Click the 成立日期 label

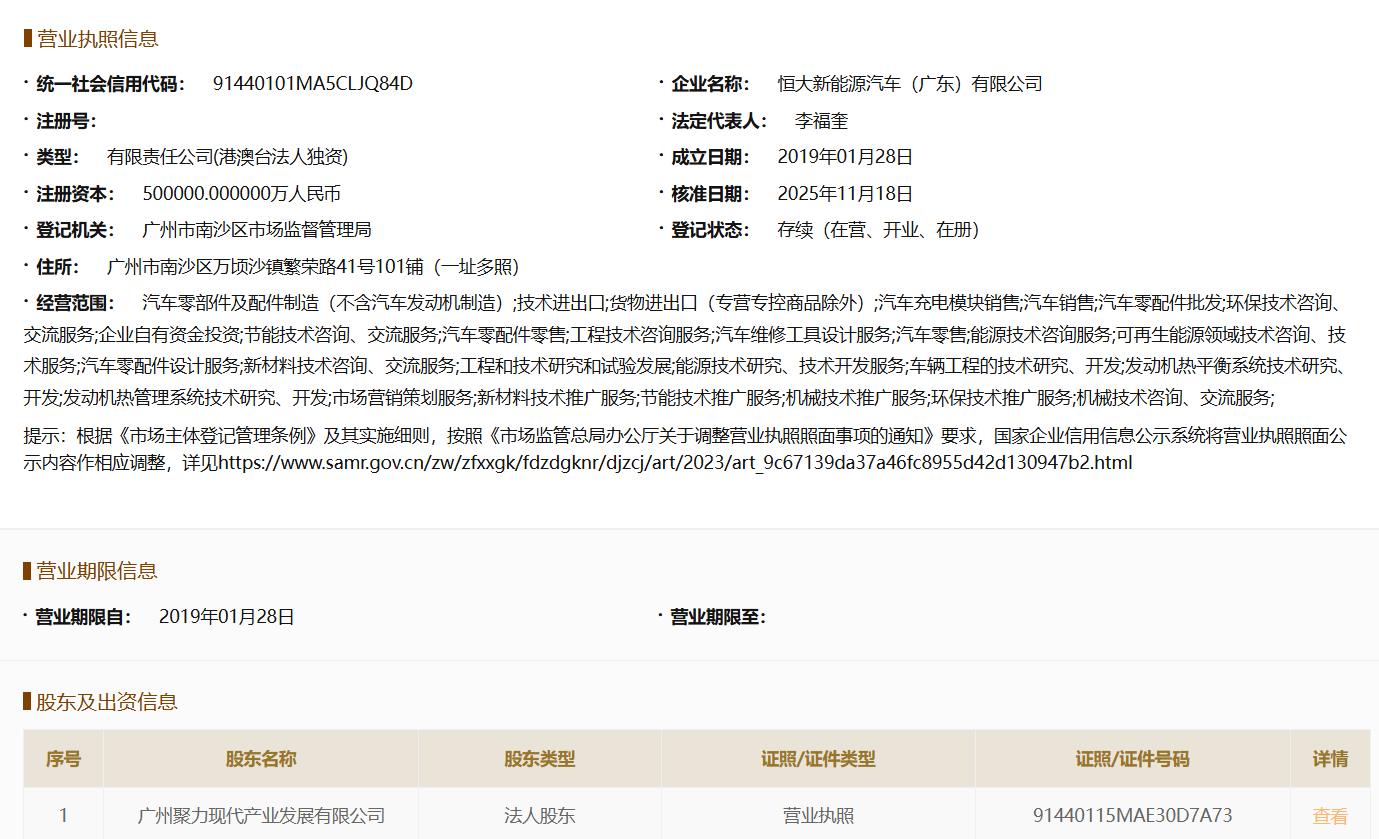click(x=710, y=157)
